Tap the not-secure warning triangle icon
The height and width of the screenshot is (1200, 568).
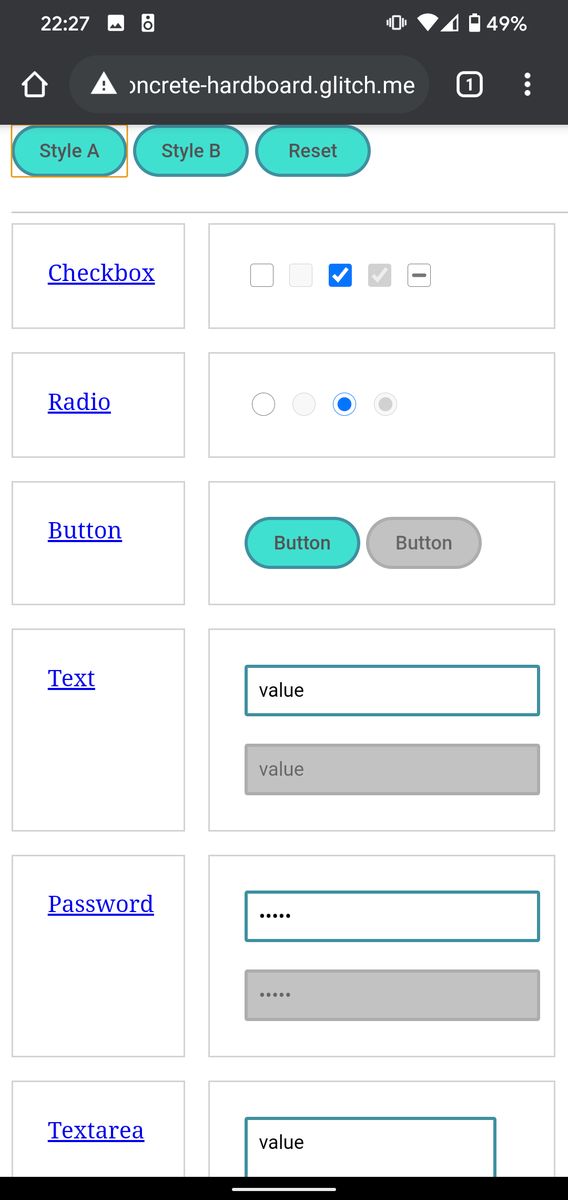(x=104, y=85)
